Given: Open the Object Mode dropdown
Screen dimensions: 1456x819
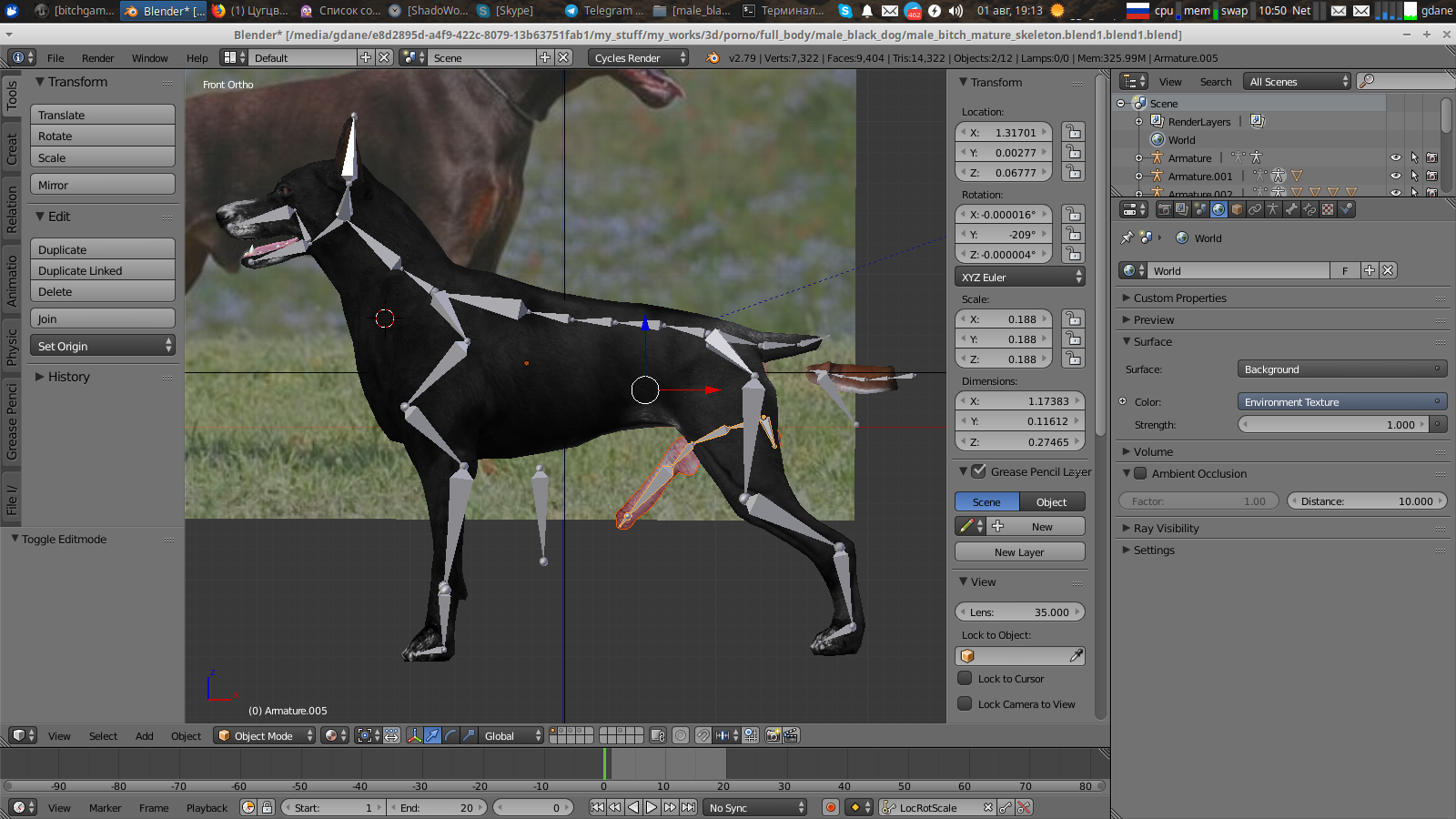Looking at the screenshot, I should pyautogui.click(x=265, y=735).
